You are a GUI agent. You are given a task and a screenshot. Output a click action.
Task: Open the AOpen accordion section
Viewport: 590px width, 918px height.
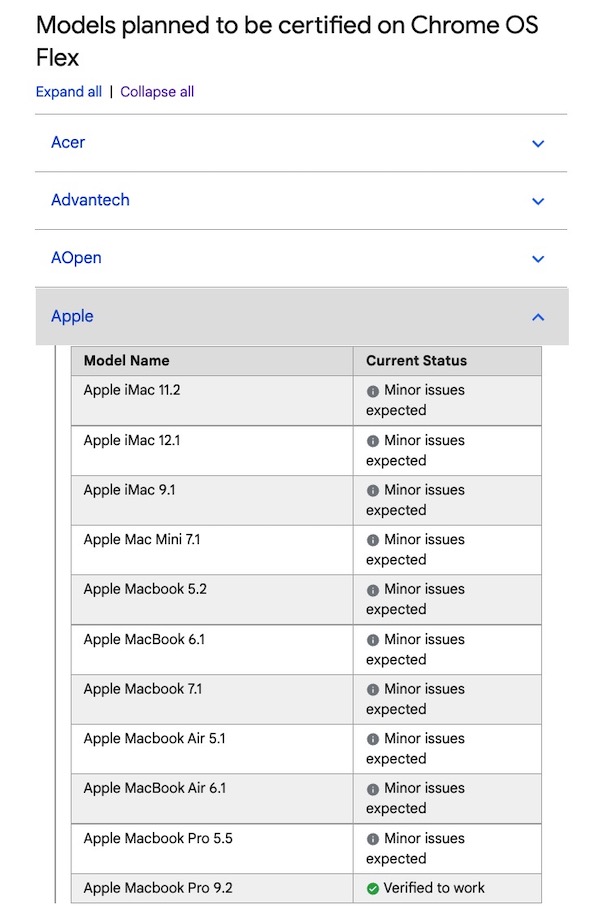pos(538,258)
